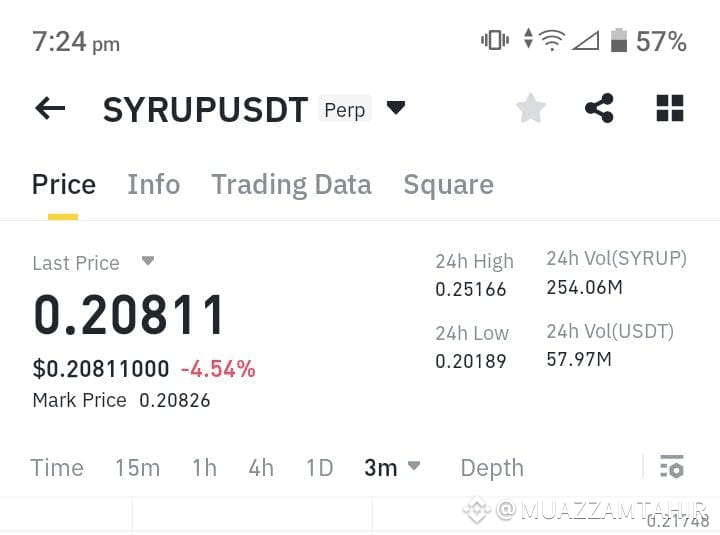Tap the battery status icon

[x=619, y=40]
